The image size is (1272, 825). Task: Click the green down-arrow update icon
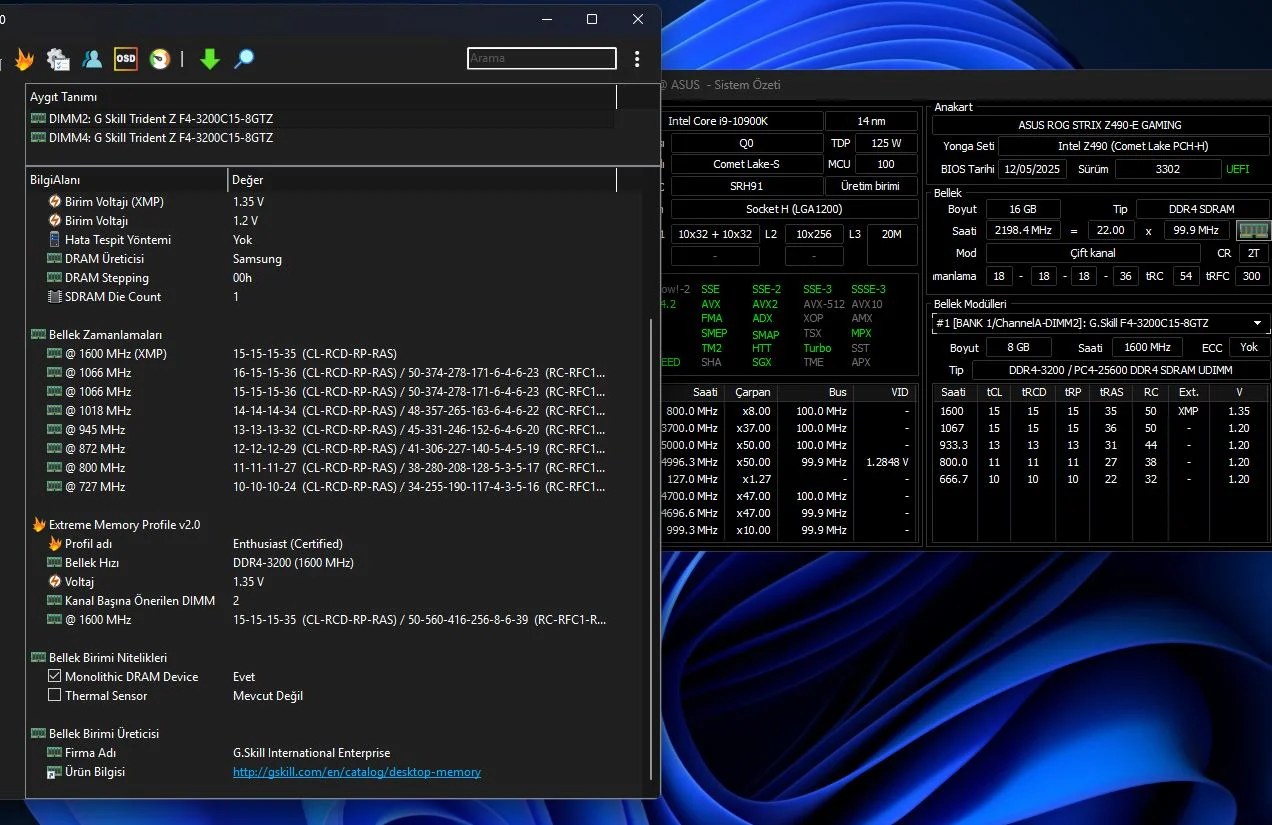(209, 59)
